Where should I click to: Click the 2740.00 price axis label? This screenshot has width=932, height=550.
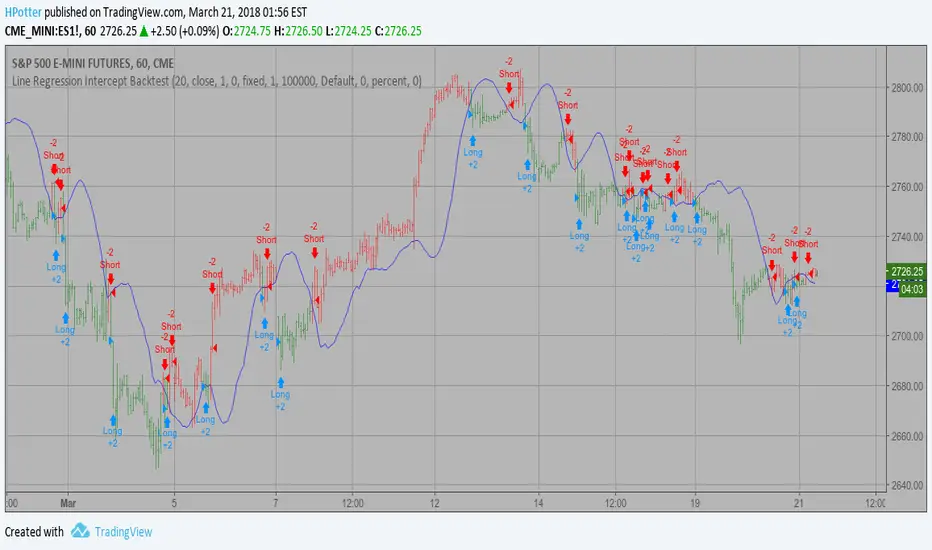point(907,237)
